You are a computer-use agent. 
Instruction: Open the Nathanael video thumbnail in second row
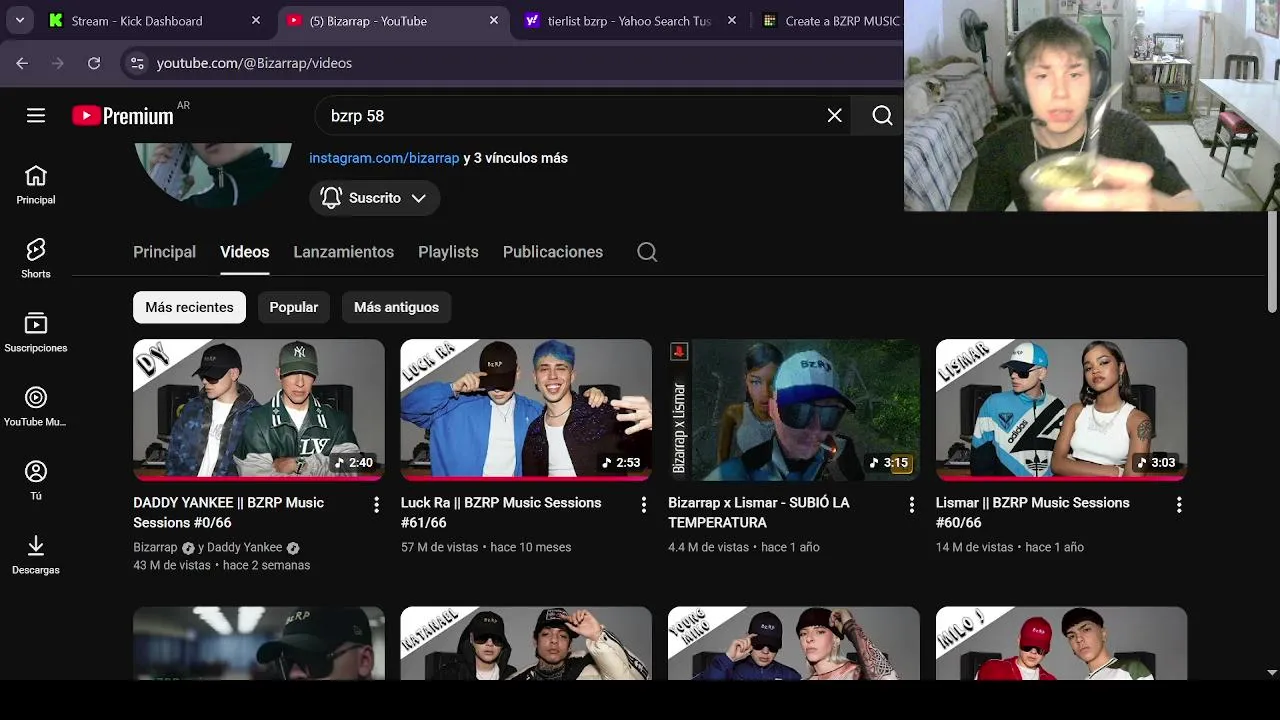point(526,643)
